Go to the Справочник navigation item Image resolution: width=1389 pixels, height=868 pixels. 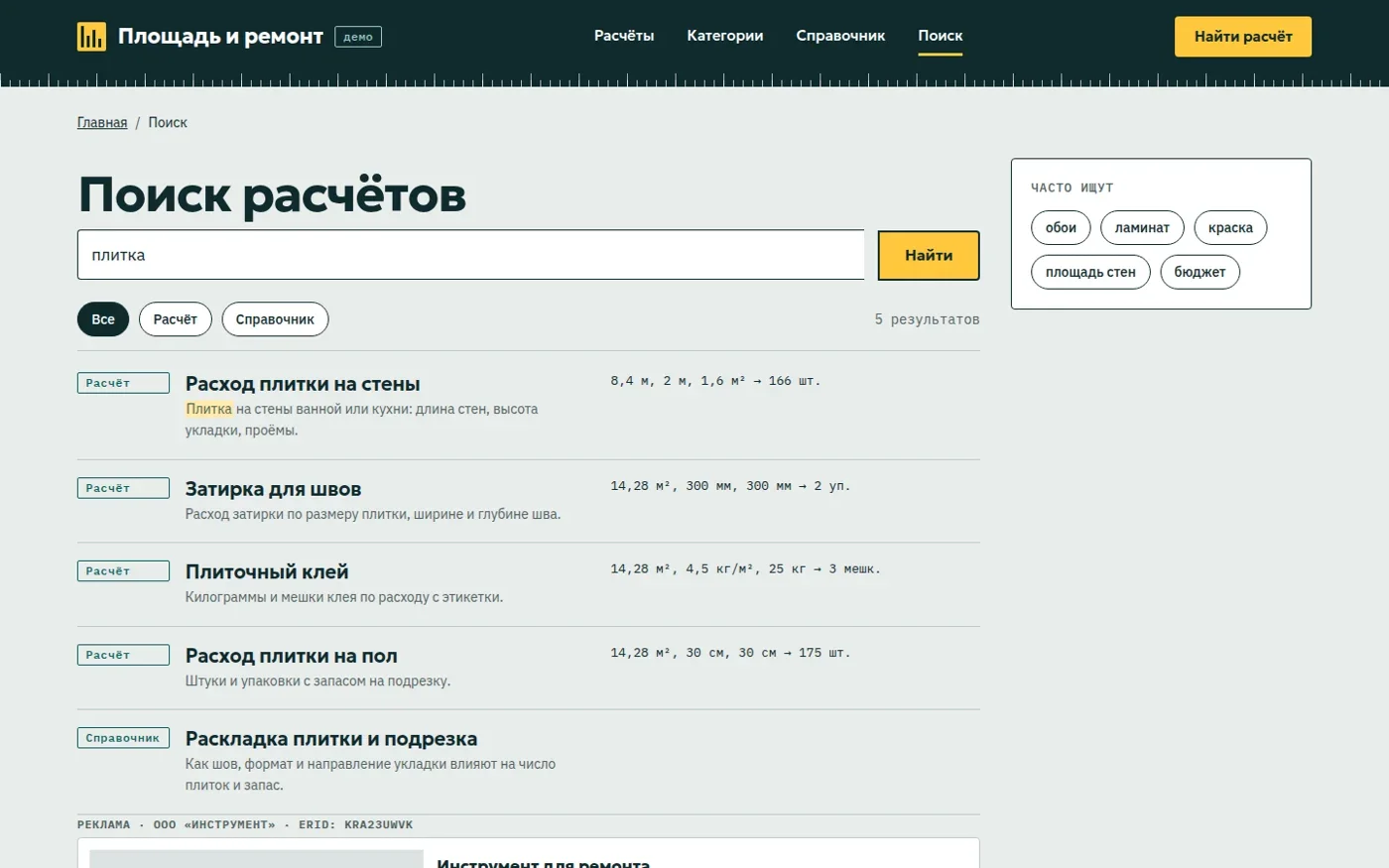(x=840, y=36)
